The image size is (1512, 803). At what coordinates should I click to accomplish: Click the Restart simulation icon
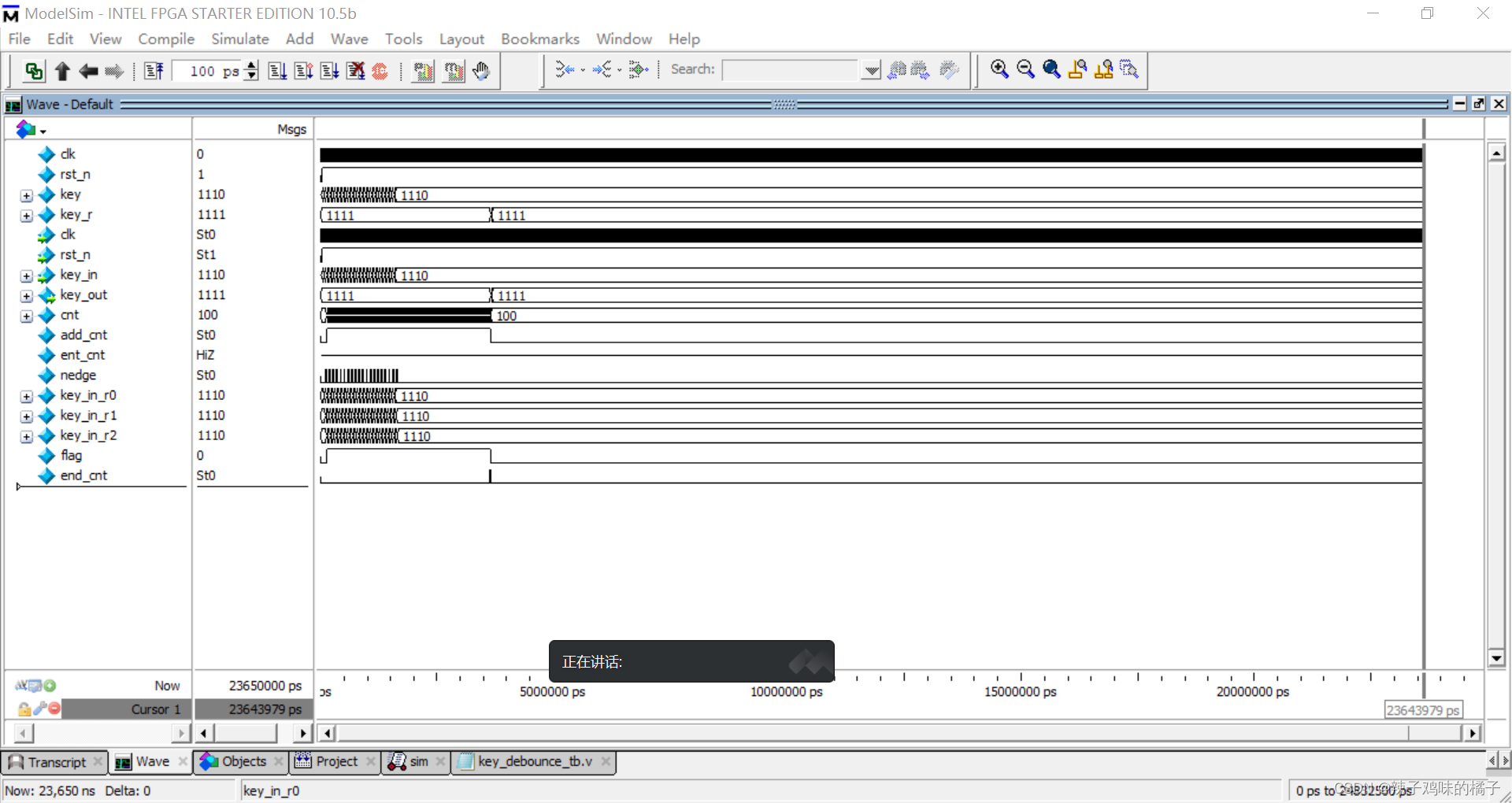[x=154, y=71]
